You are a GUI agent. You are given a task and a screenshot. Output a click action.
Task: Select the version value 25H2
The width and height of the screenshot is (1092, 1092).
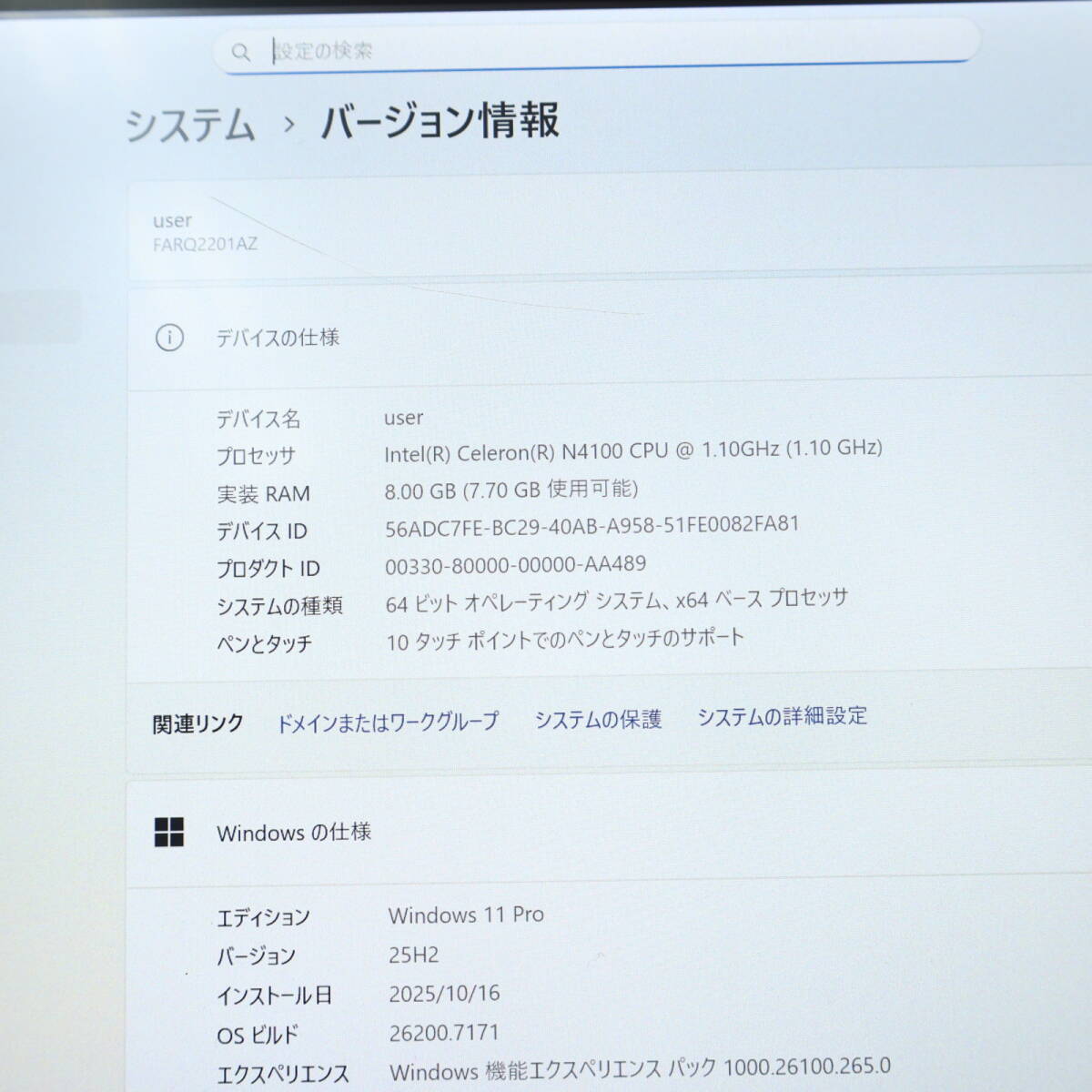tap(414, 955)
